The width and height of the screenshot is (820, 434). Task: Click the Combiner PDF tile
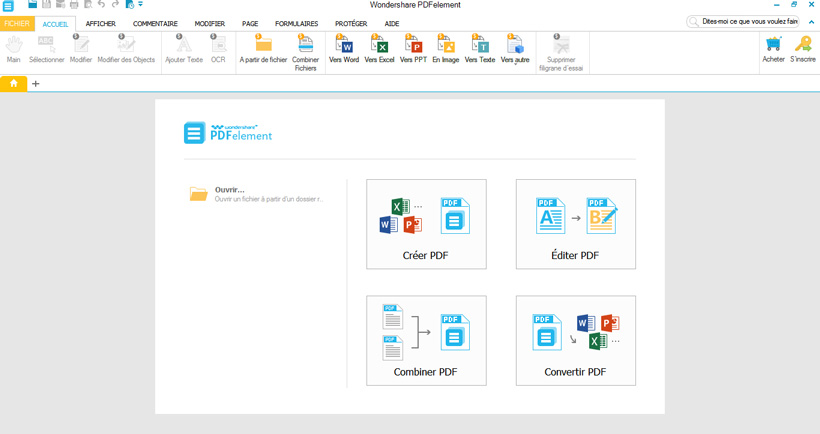point(426,340)
